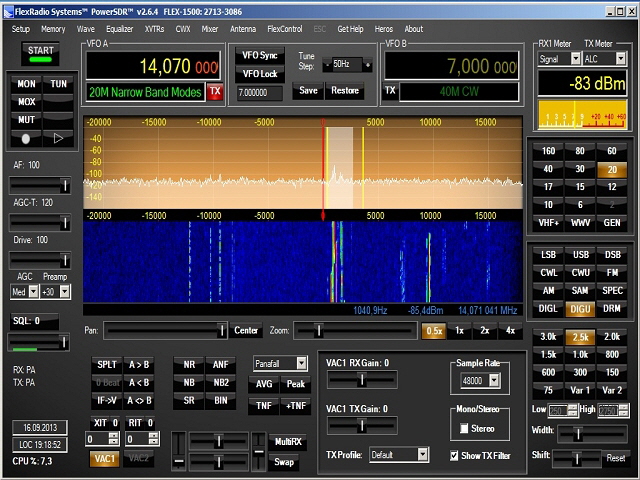
Task: Click the VFO Lock button
Action: pyautogui.click(x=260, y=74)
